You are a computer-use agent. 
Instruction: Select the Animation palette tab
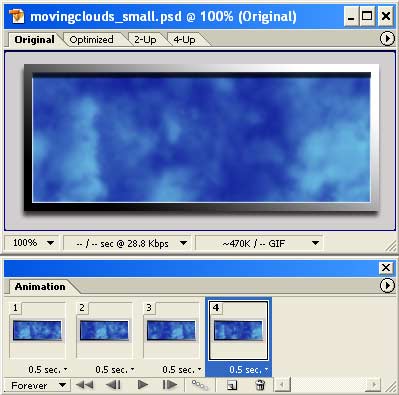(40, 287)
